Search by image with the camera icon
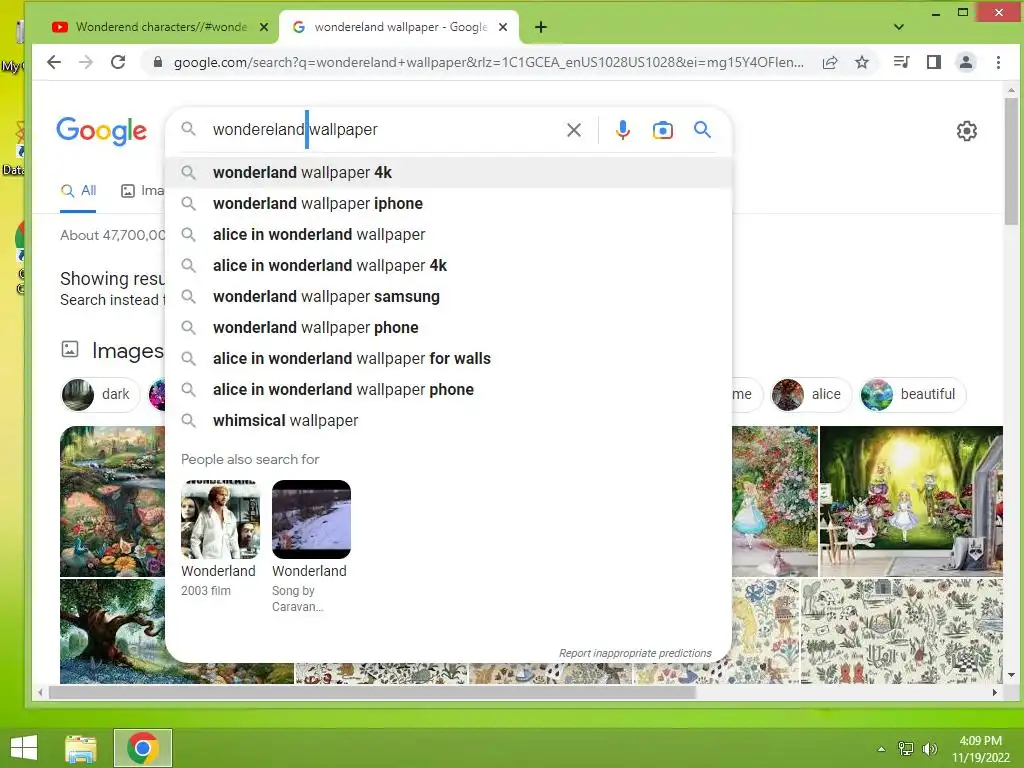Image resolution: width=1024 pixels, height=768 pixels. click(662, 130)
